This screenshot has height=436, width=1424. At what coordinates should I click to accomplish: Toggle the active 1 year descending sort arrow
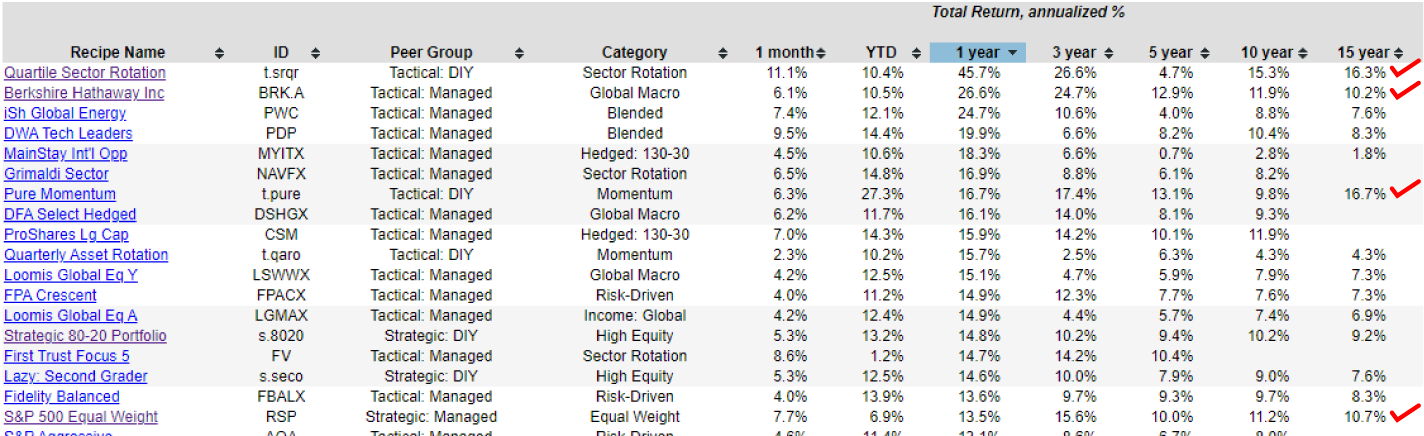click(x=1013, y=53)
